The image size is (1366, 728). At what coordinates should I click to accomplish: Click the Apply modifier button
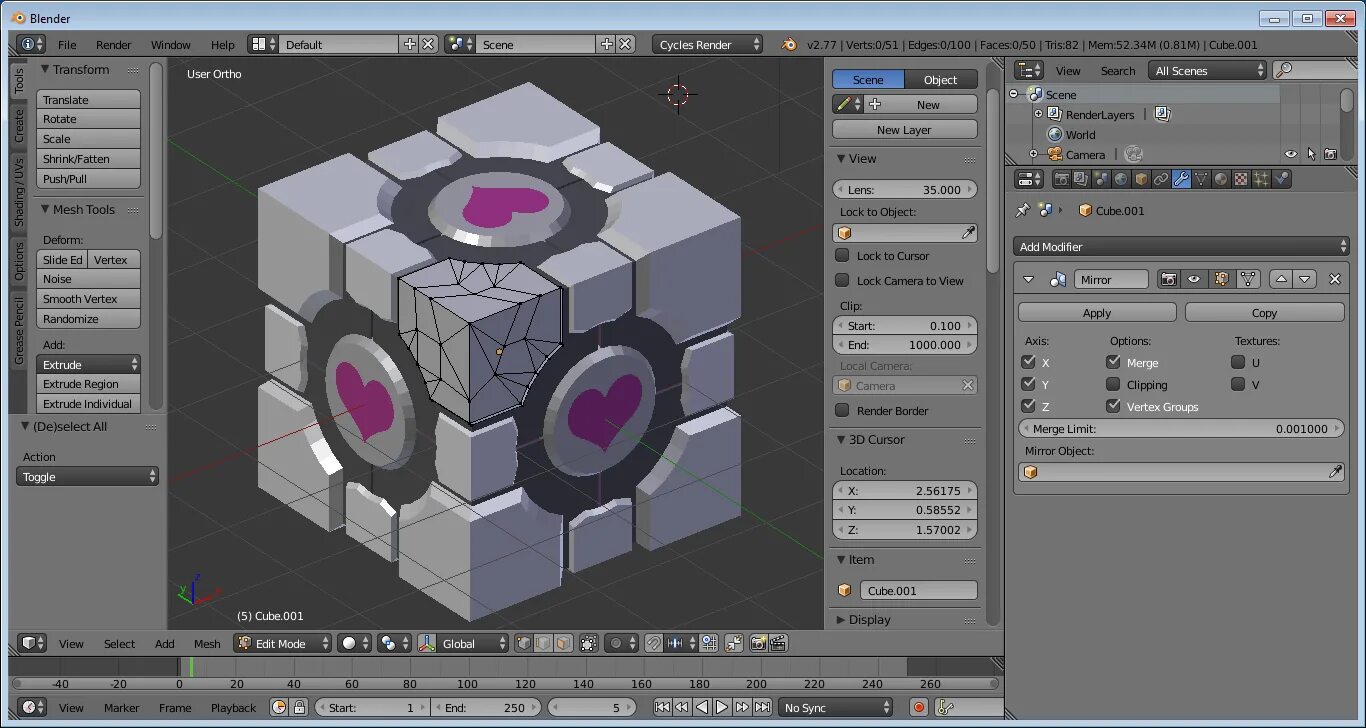tap(1097, 312)
